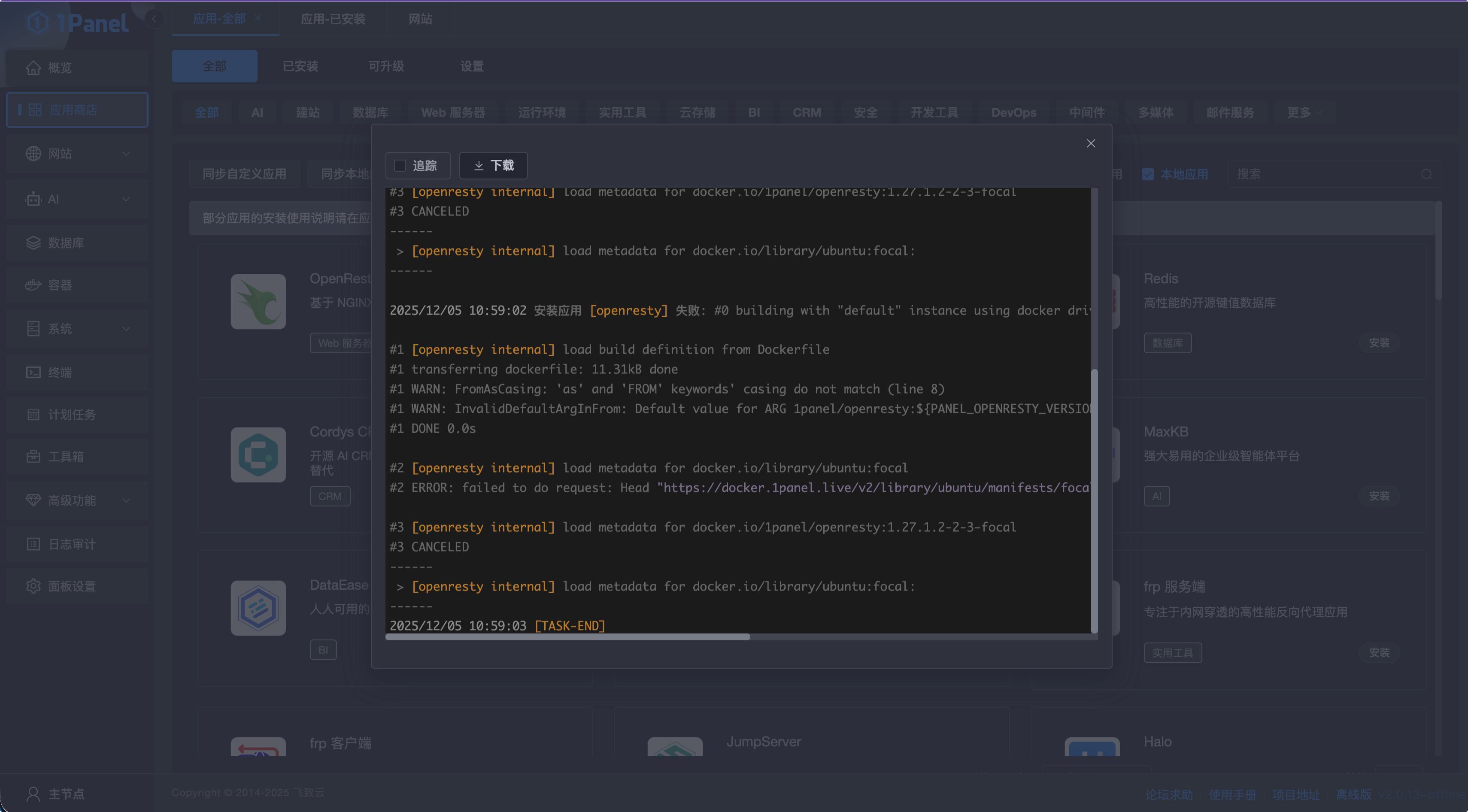Open 计划任务 scheduled tasks icon
The height and width of the screenshot is (812, 1468).
click(x=33, y=415)
